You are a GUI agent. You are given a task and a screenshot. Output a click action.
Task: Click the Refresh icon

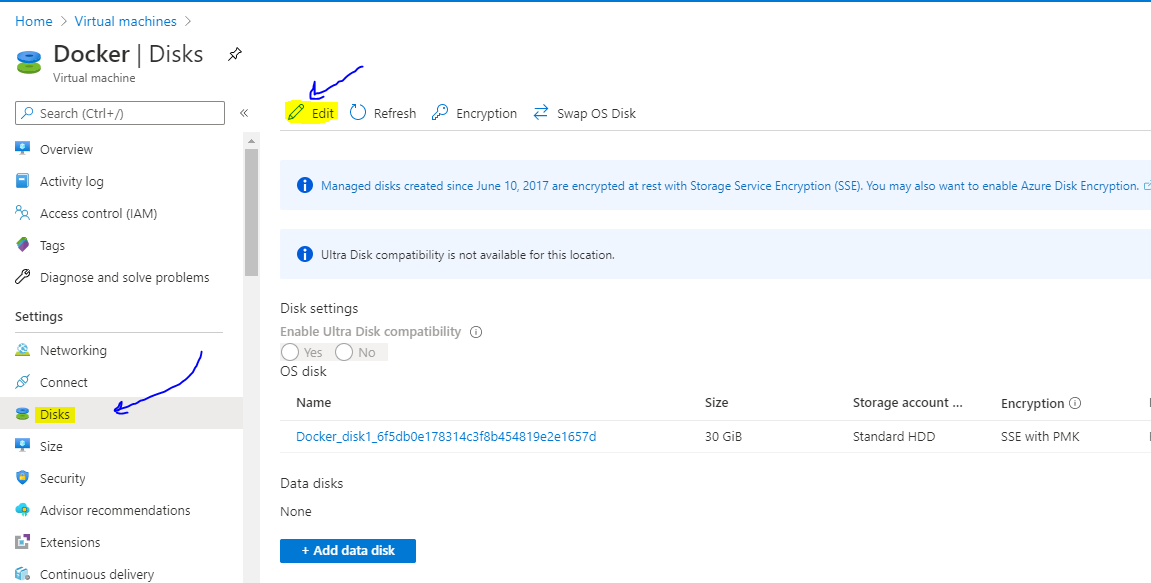click(x=358, y=112)
